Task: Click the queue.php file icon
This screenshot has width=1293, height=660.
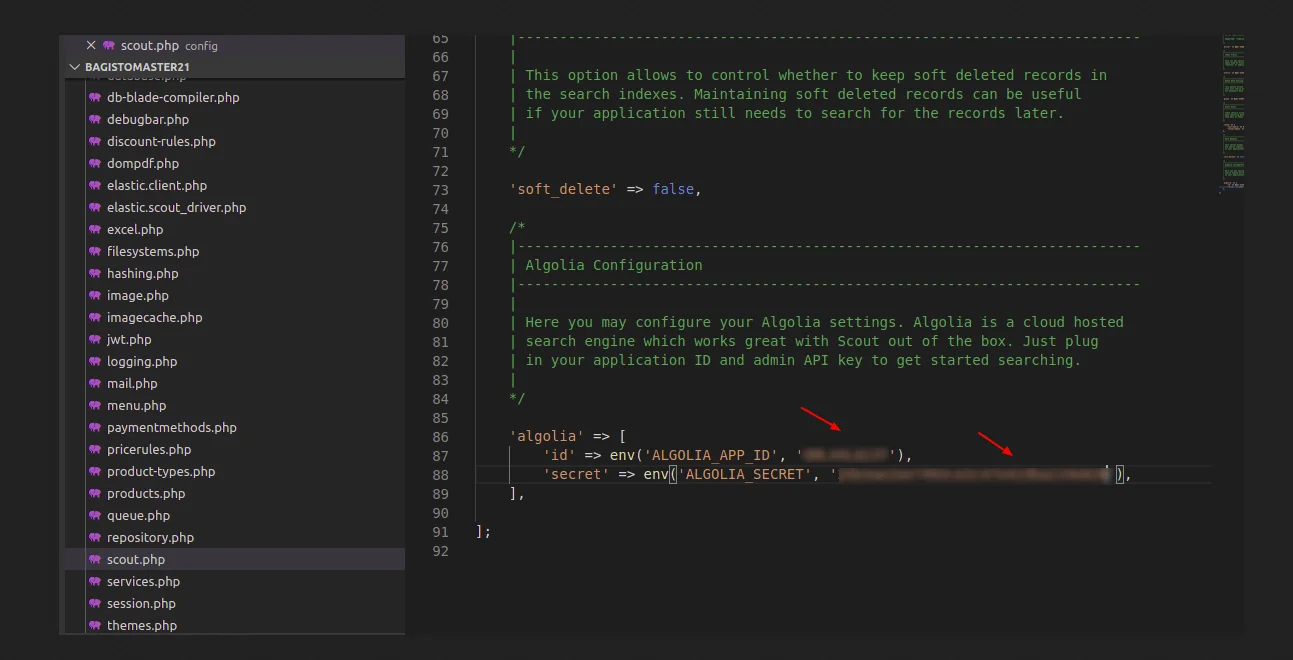Action: coord(96,515)
